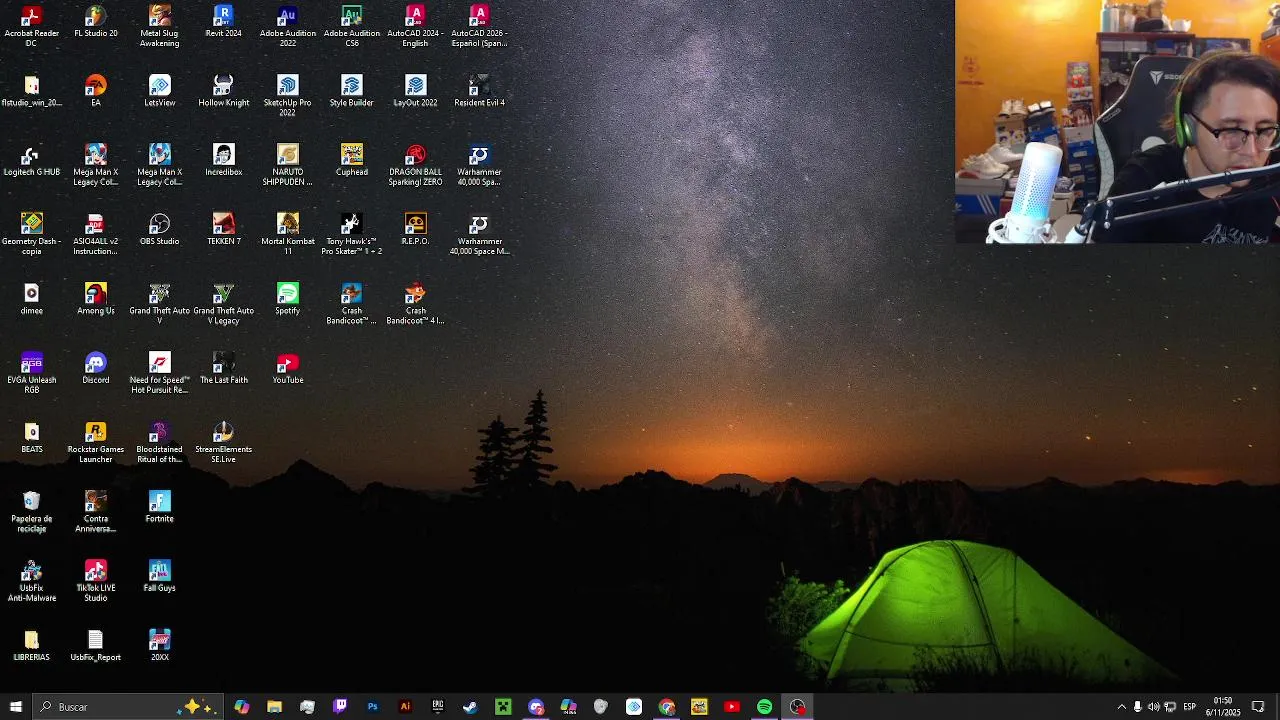Open Photoshop from the taskbar
This screenshot has width=1280, height=720.
point(372,707)
